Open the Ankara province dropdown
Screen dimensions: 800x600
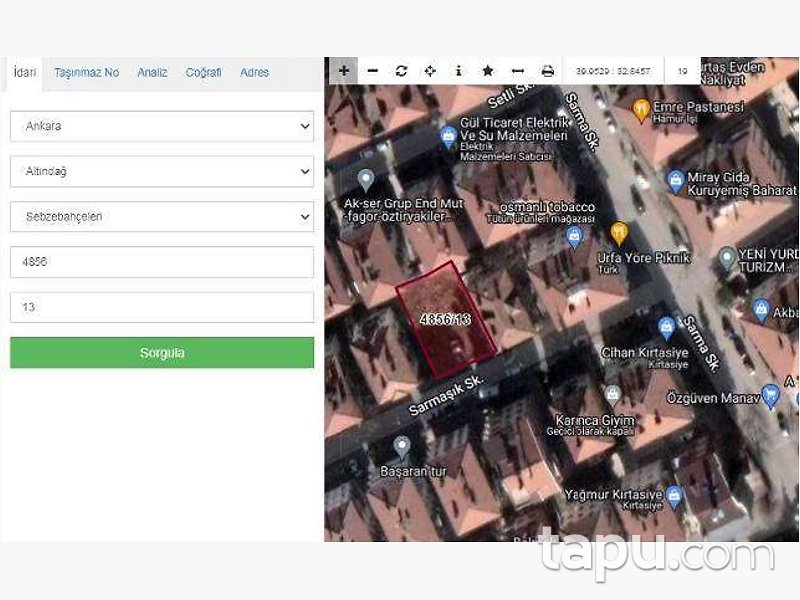[162, 126]
